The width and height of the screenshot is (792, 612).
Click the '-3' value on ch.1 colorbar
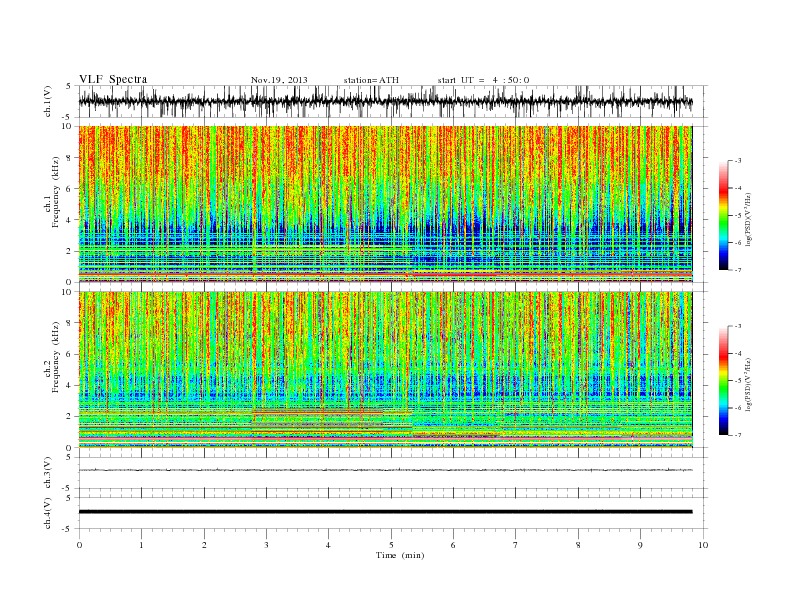click(738, 161)
